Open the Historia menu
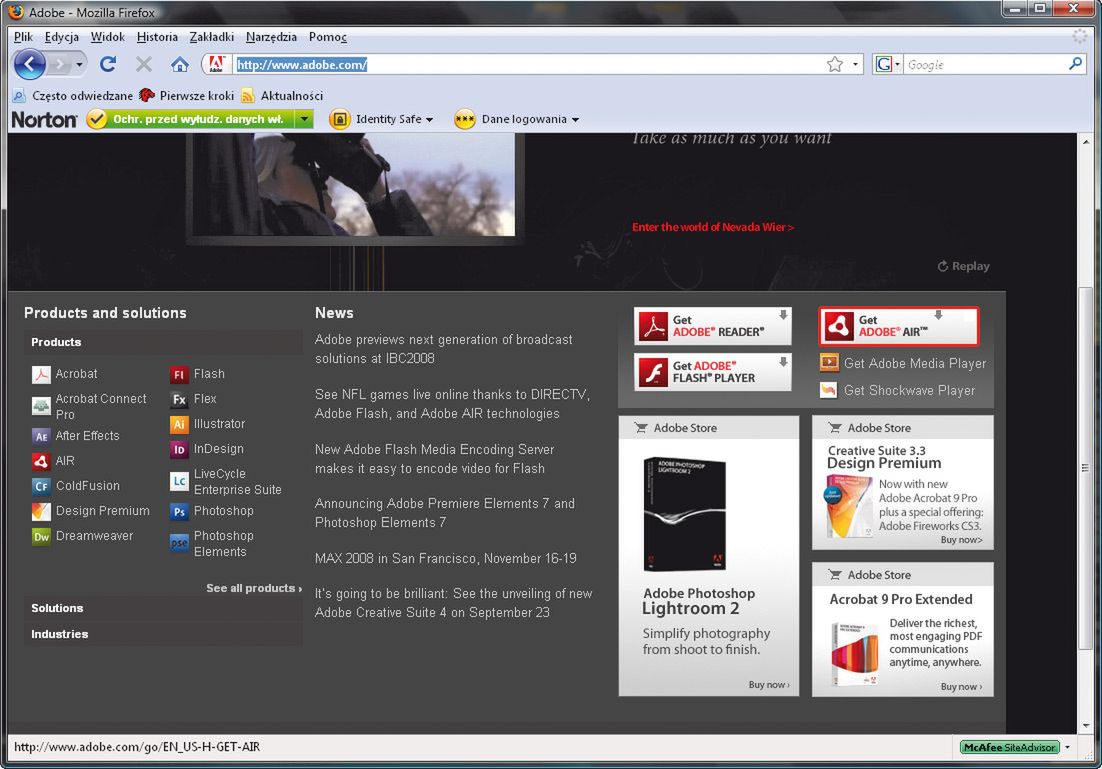This screenshot has height=769, width=1102. [x=157, y=37]
